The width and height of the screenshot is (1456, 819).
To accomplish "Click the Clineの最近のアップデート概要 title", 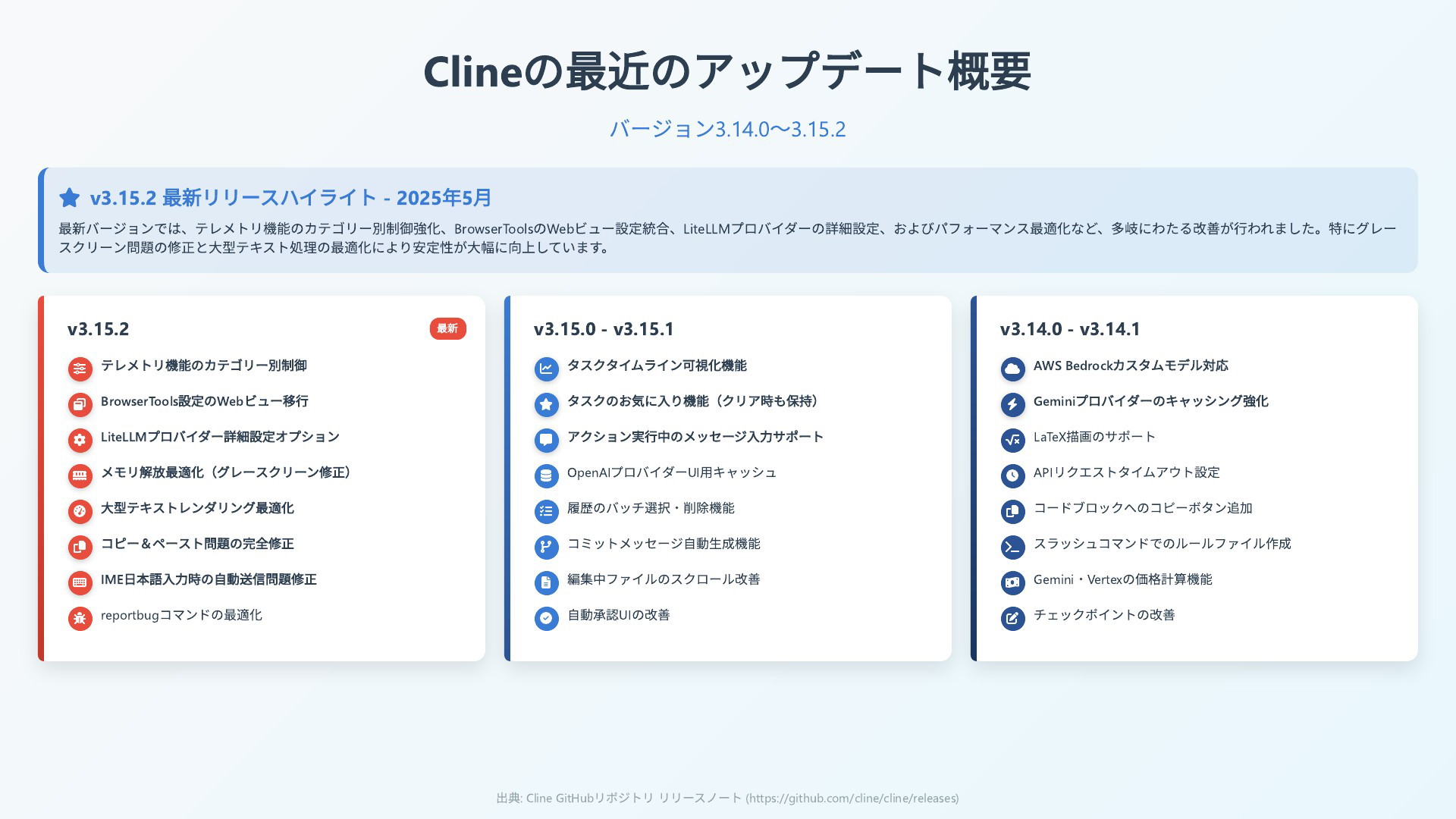I will [727, 71].
